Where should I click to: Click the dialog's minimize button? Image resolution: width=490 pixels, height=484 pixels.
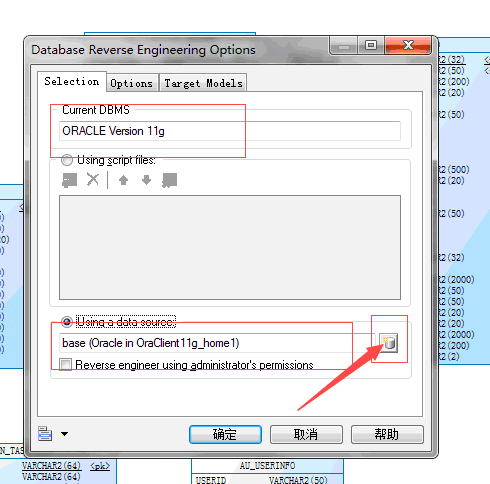pyautogui.click(x=344, y=45)
